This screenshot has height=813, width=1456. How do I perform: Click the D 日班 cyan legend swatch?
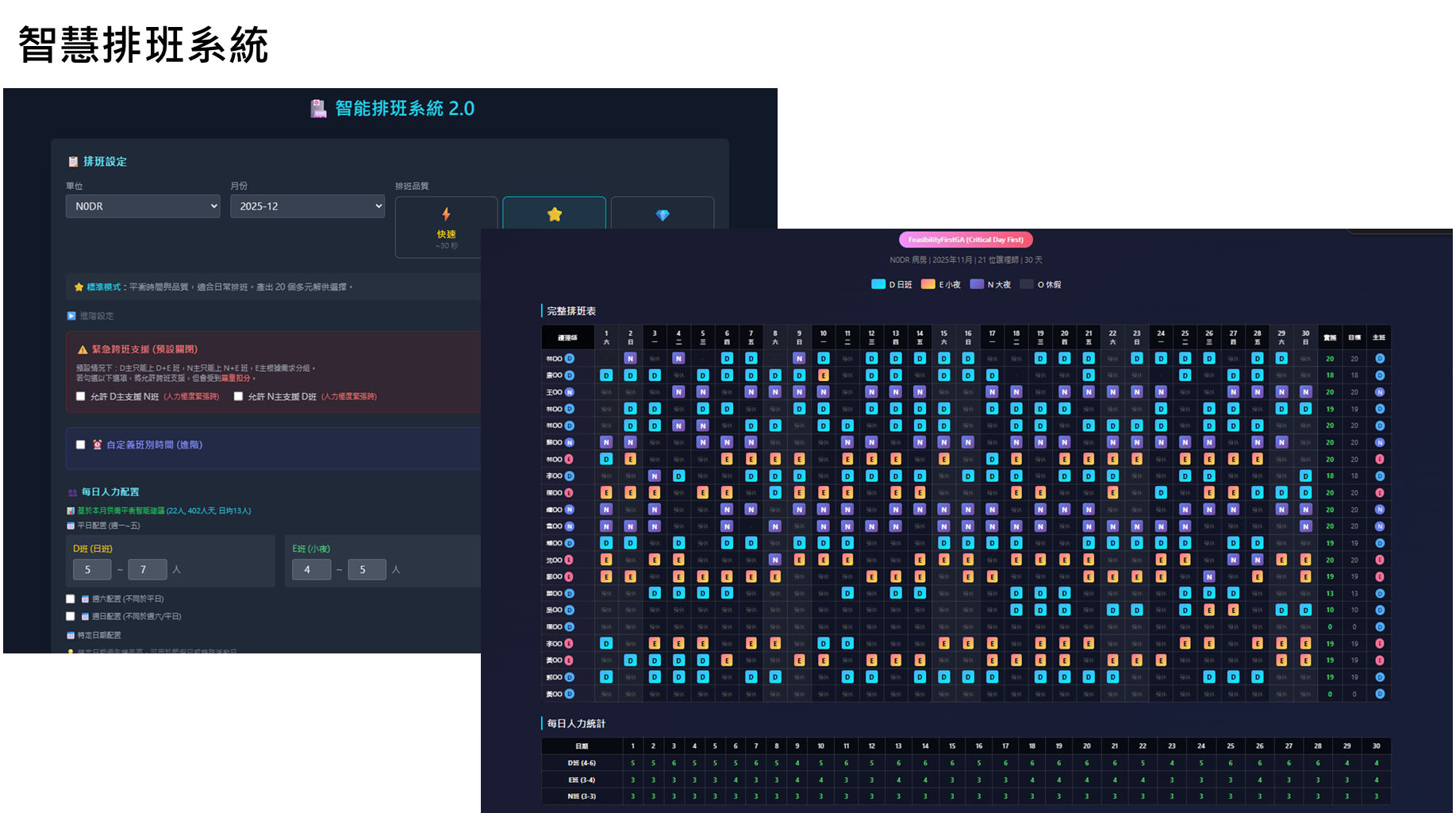tap(878, 284)
